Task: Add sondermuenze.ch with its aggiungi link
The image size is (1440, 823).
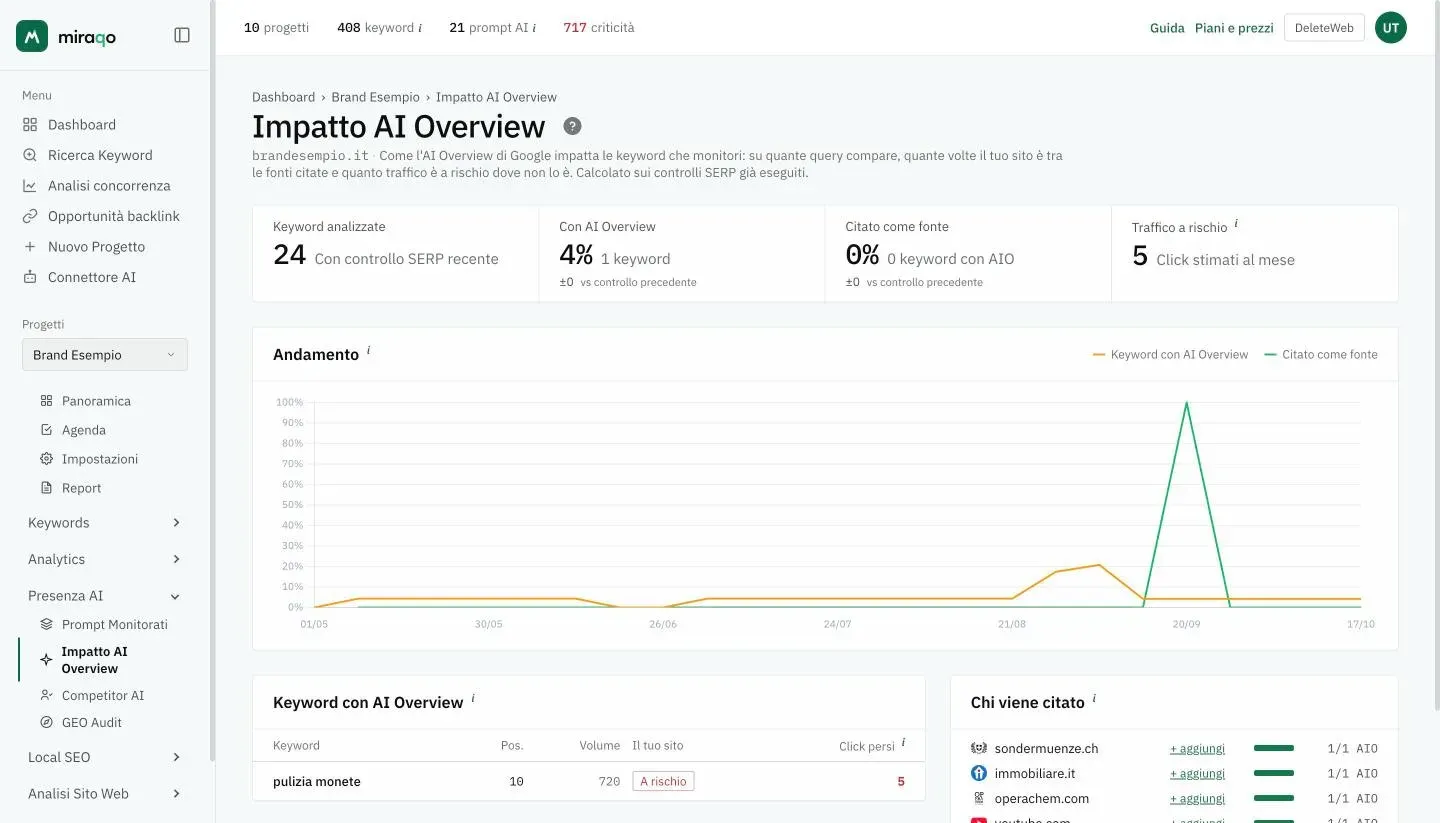Action: [1197, 748]
